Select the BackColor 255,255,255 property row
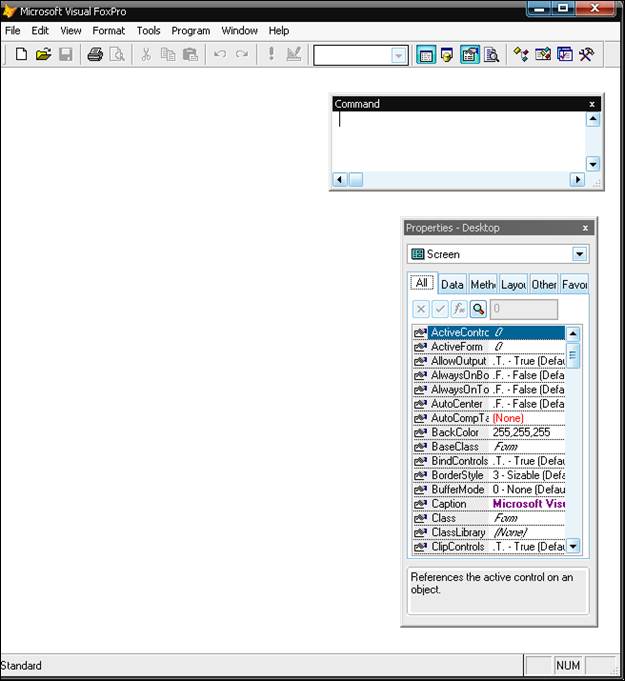The height and width of the screenshot is (681, 625). tap(489, 433)
